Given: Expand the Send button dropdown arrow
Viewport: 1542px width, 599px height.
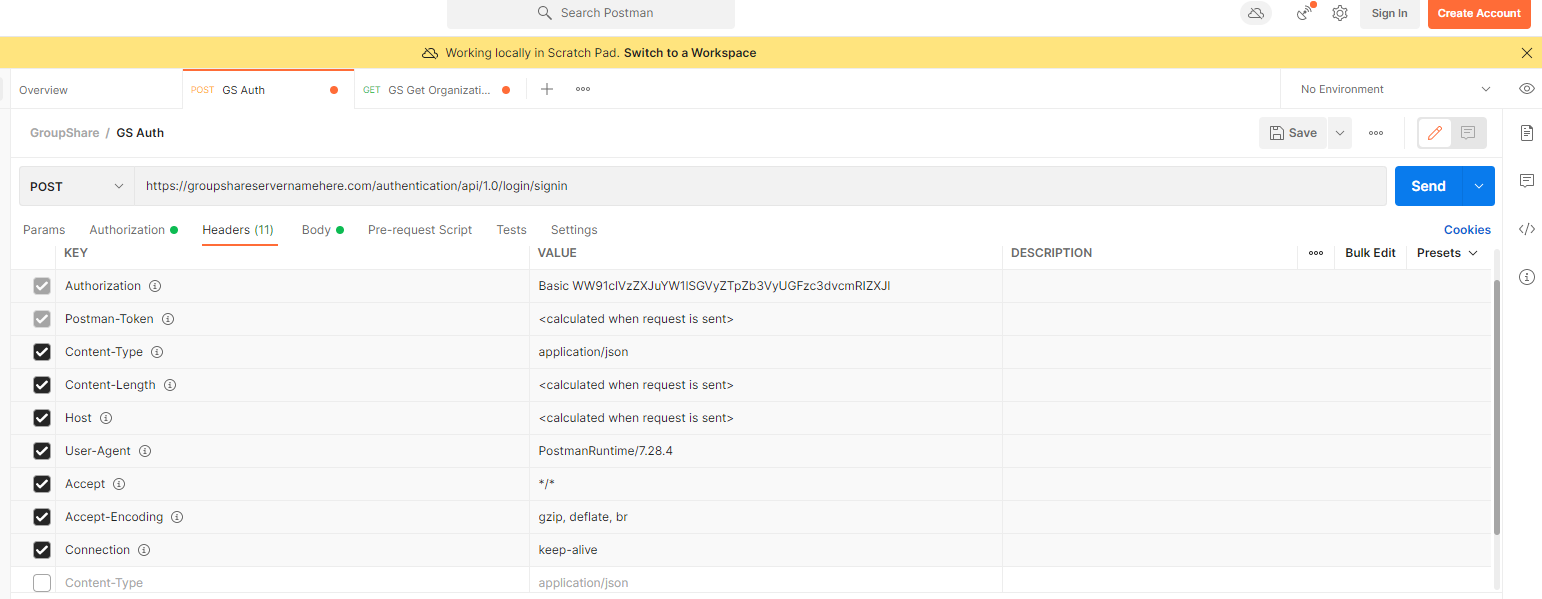Looking at the screenshot, I should click(1478, 186).
